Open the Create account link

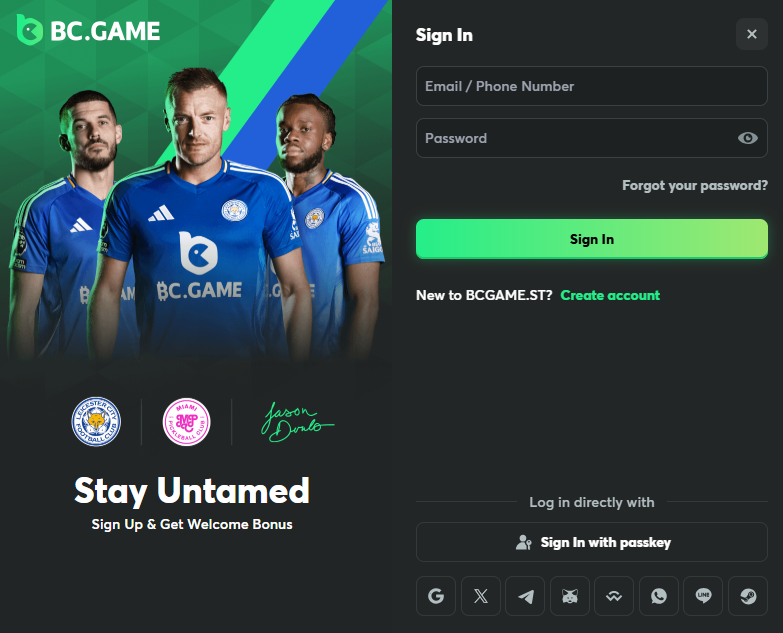pos(610,295)
